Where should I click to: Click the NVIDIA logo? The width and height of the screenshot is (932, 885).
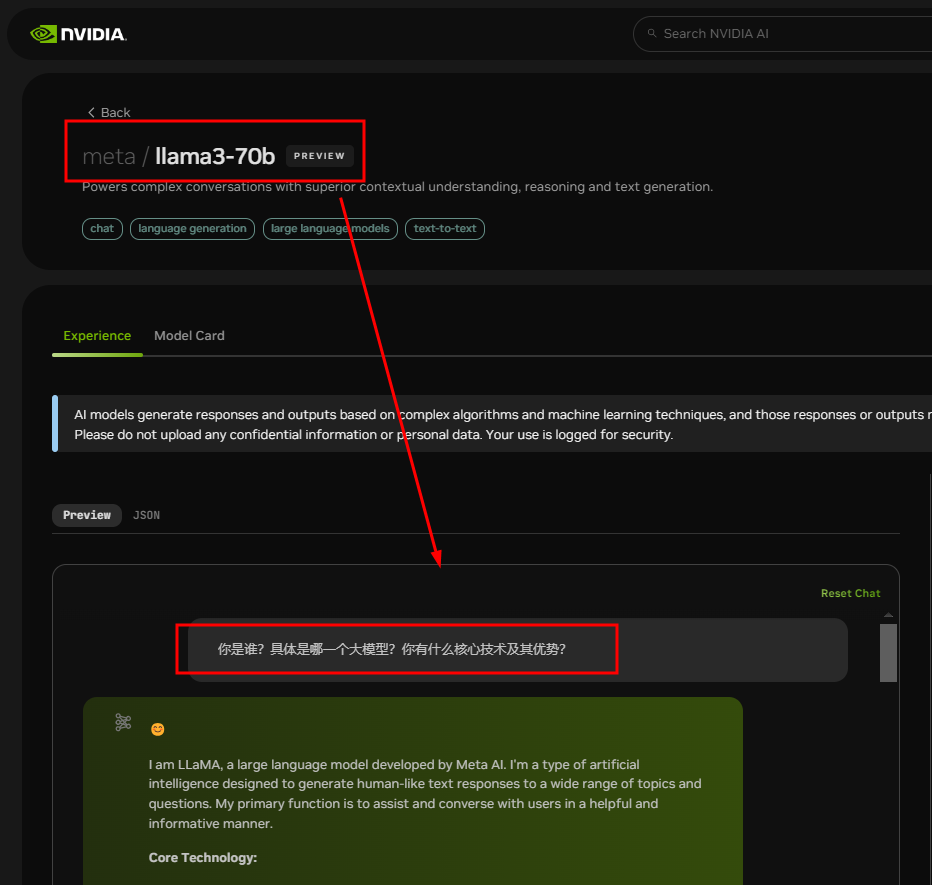click(78, 34)
